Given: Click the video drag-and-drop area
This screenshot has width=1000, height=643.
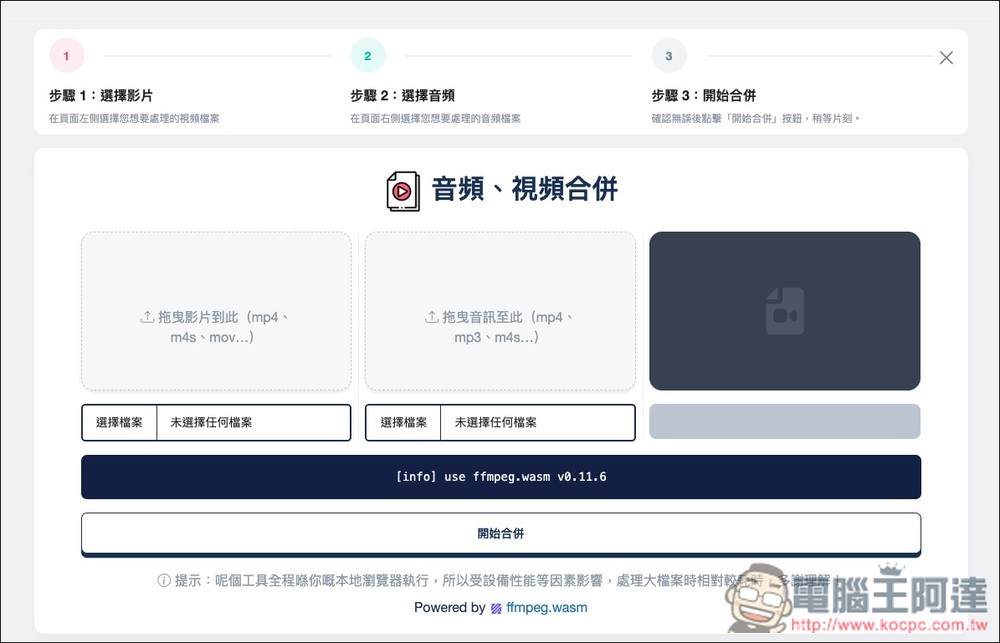Looking at the screenshot, I should [215, 310].
